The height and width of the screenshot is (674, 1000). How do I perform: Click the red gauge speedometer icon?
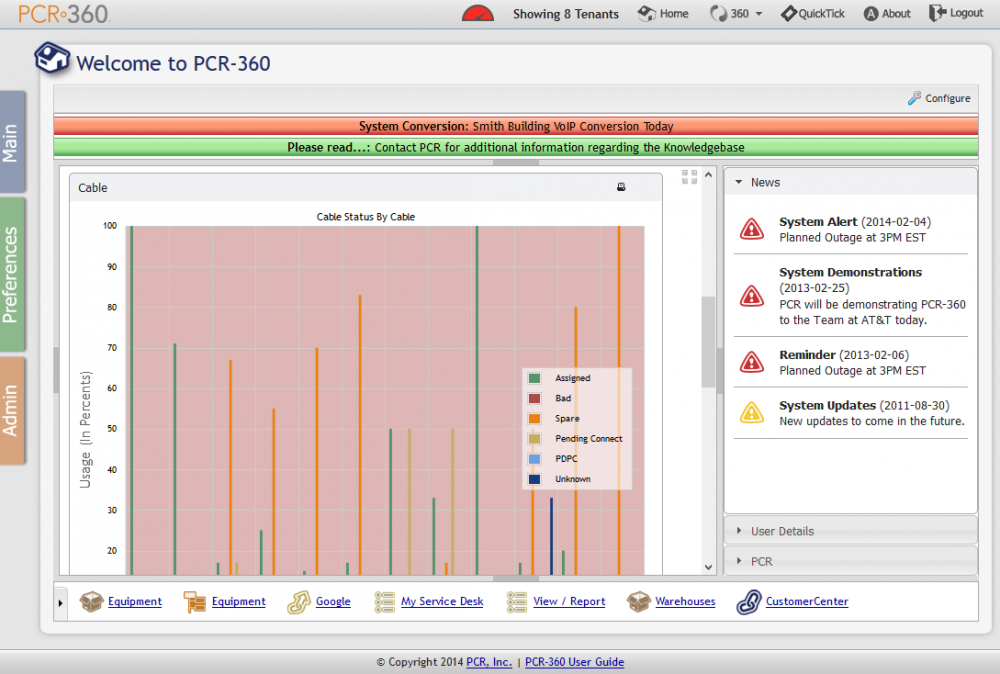pyautogui.click(x=478, y=13)
